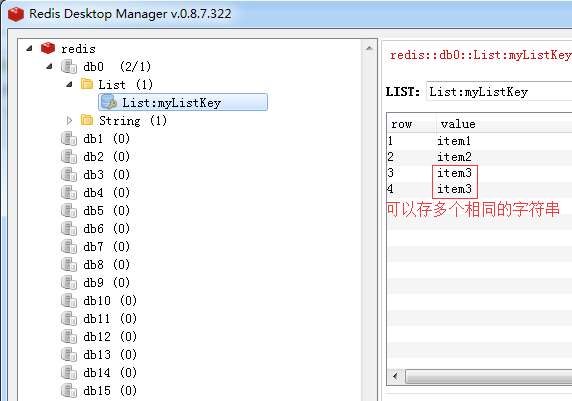Select item3 value in row 3
The image size is (572, 401).
point(455,173)
